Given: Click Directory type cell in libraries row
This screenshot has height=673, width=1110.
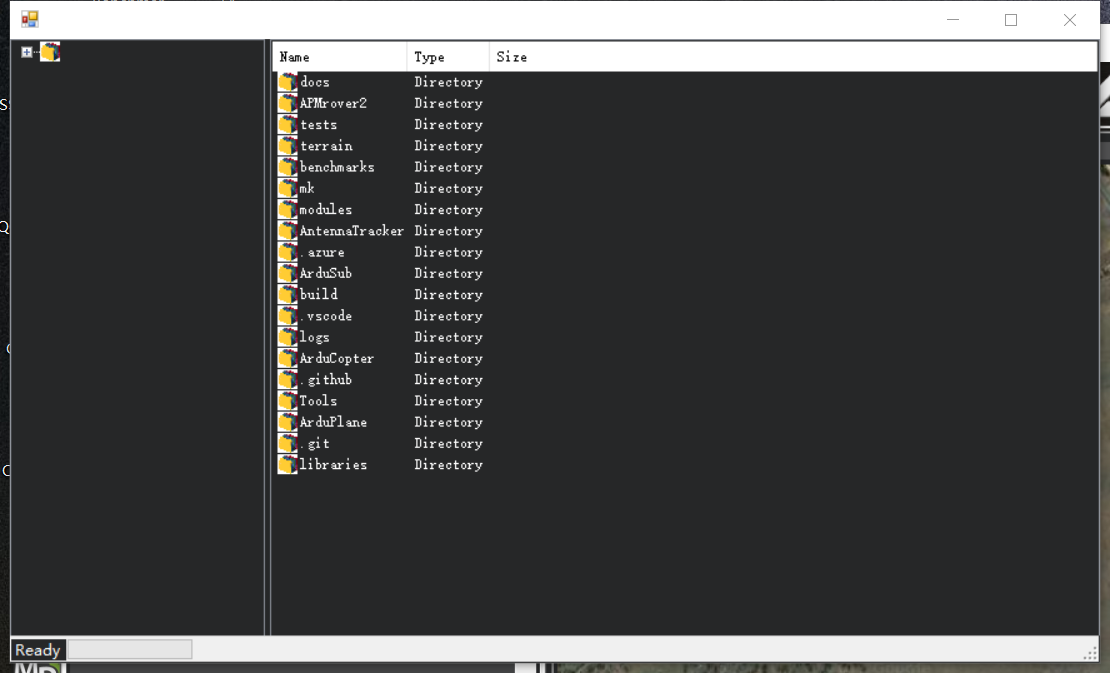Looking at the screenshot, I should (x=449, y=464).
